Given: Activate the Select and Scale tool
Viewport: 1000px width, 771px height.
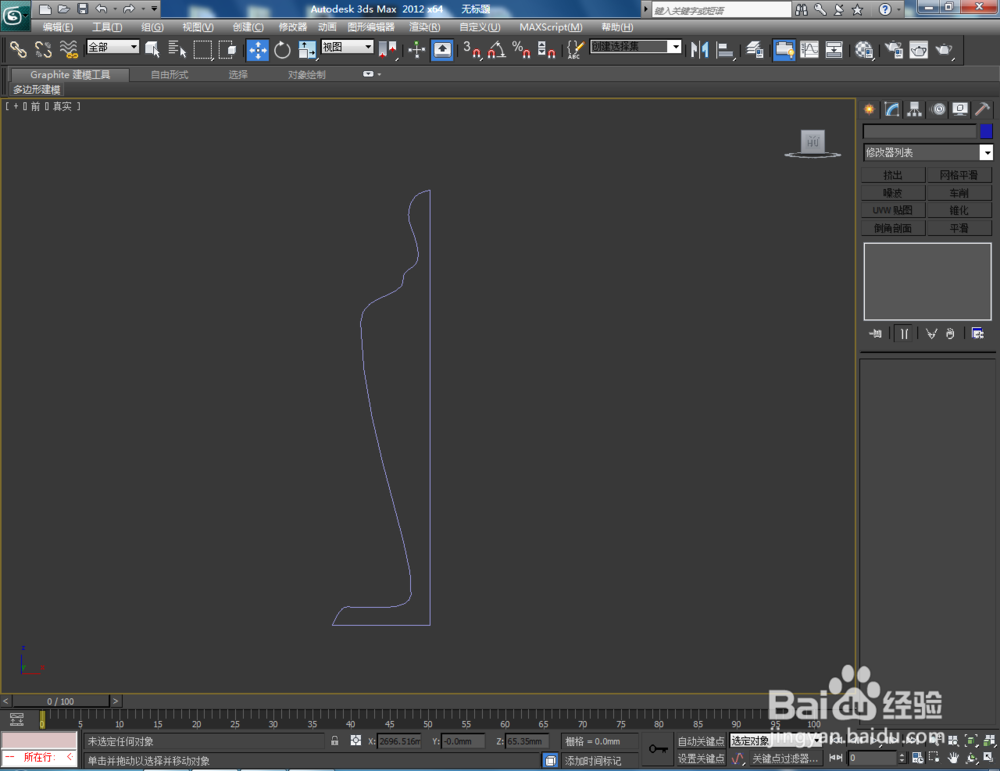Looking at the screenshot, I should tap(307, 49).
